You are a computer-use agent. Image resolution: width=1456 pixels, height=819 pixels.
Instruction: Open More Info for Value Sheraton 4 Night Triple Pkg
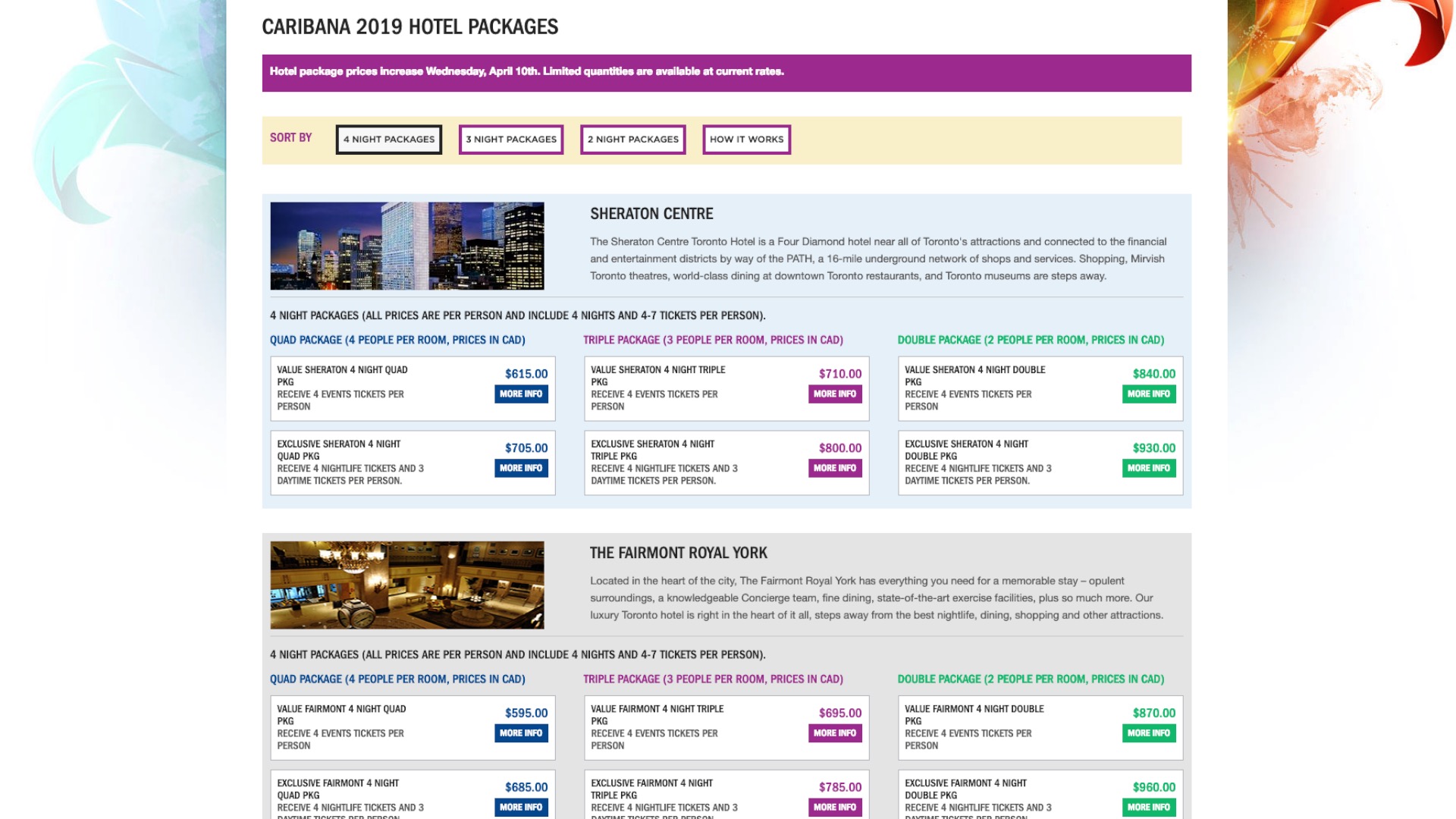point(835,394)
